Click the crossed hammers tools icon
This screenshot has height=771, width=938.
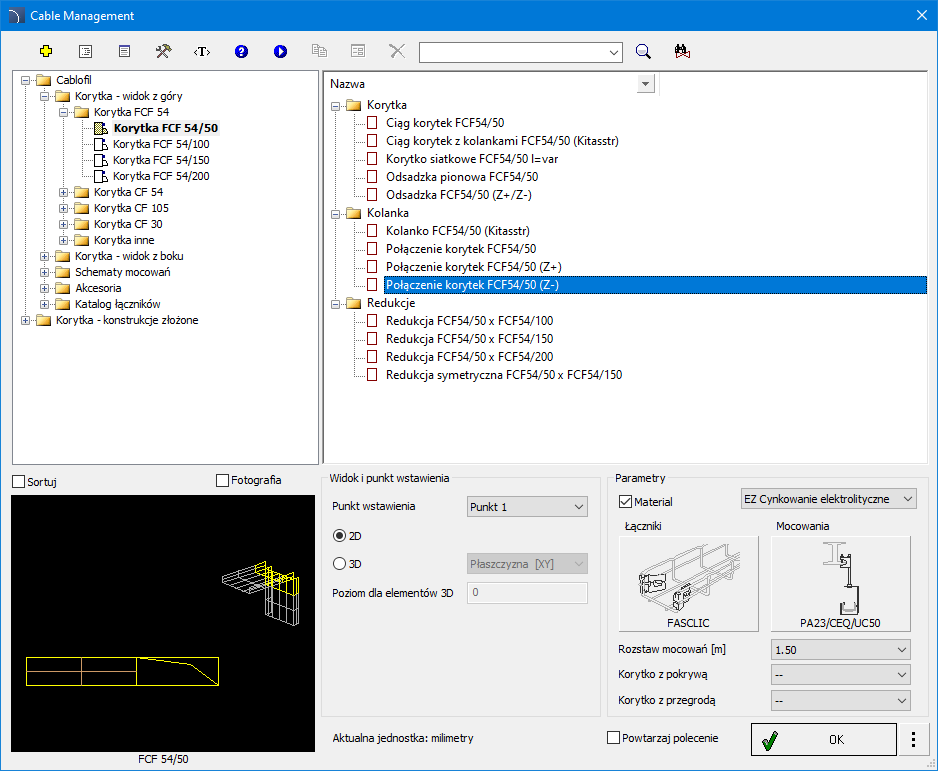click(163, 51)
